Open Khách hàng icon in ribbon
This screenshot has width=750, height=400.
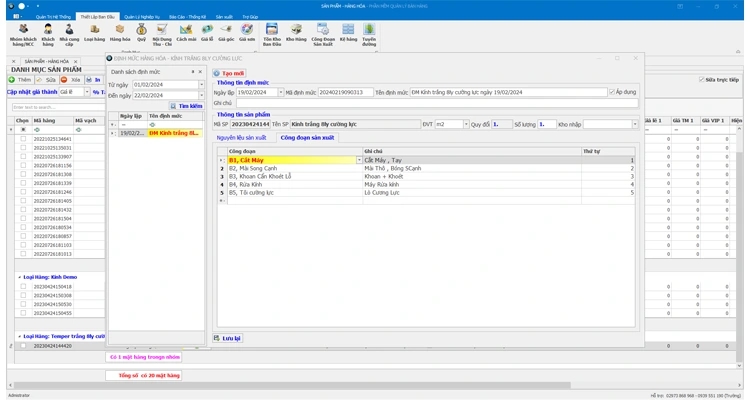click(47, 32)
